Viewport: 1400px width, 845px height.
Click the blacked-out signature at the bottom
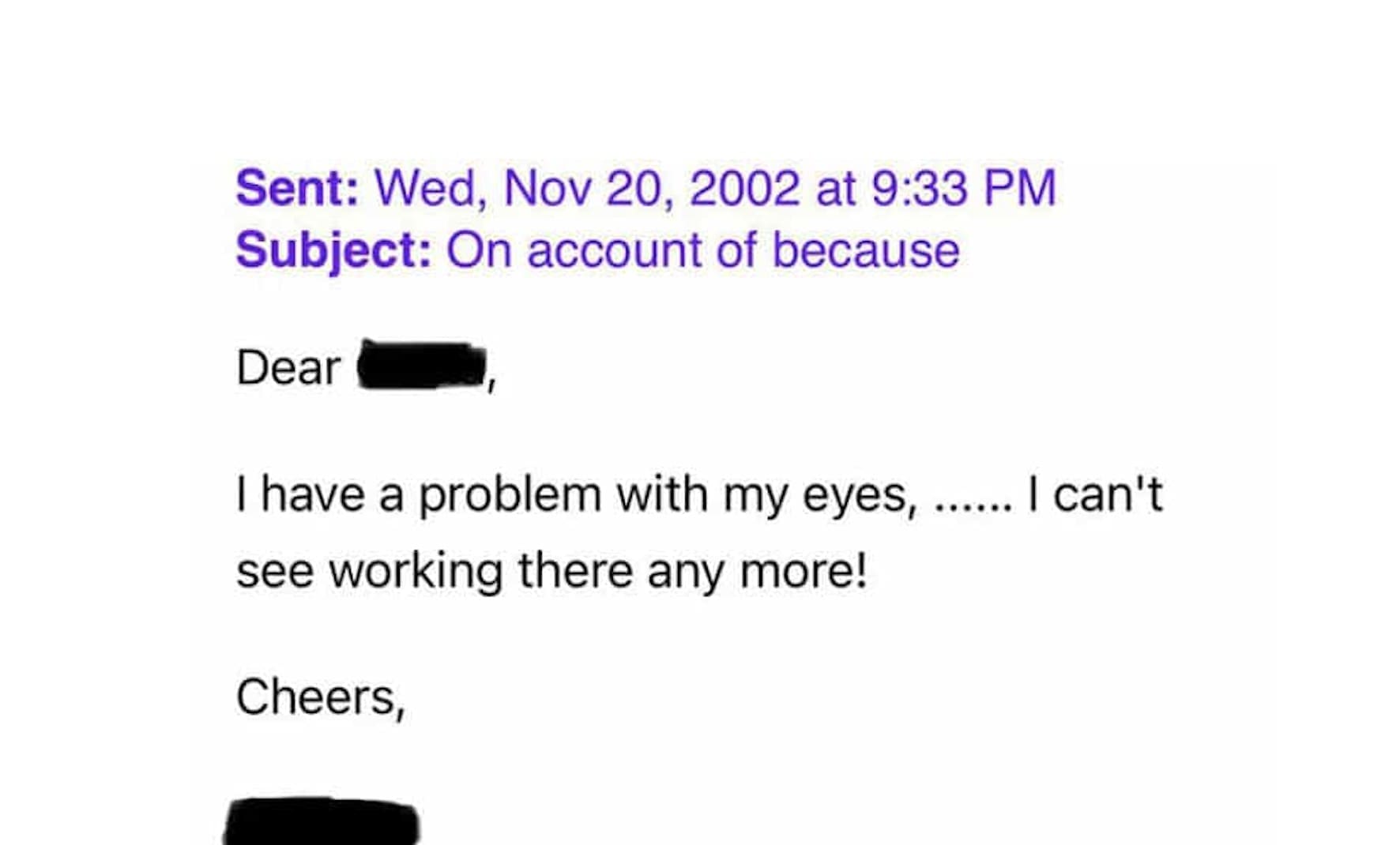(x=322, y=823)
